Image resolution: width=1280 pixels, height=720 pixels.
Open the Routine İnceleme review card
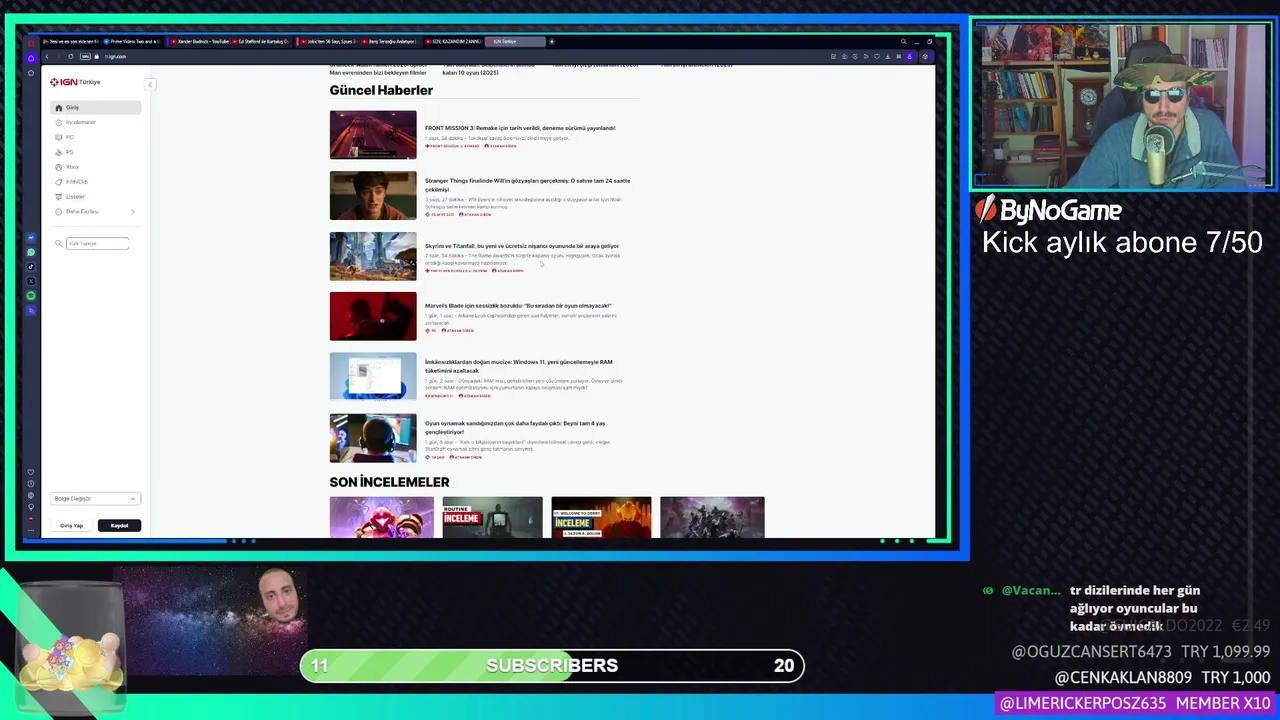(x=493, y=517)
